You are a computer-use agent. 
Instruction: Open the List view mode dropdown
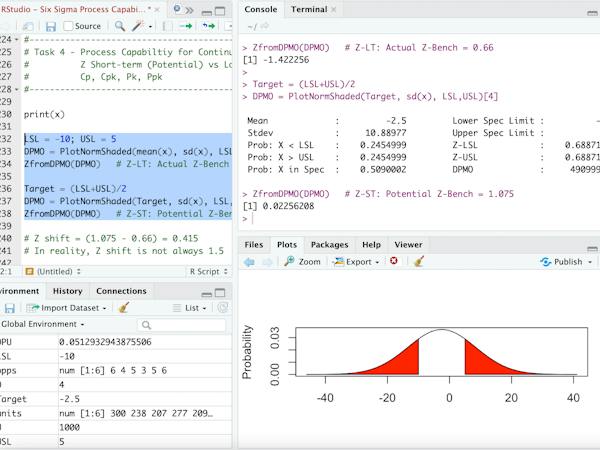point(189,308)
